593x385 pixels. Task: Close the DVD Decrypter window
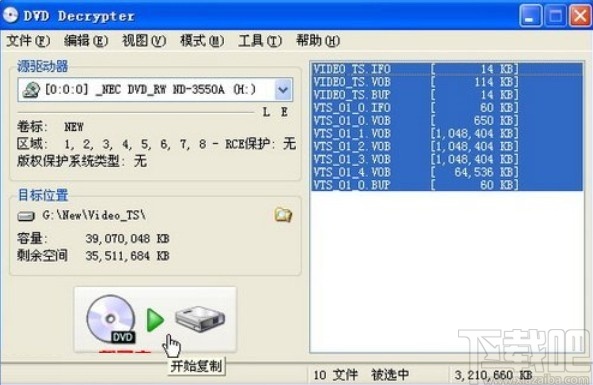coord(580,16)
